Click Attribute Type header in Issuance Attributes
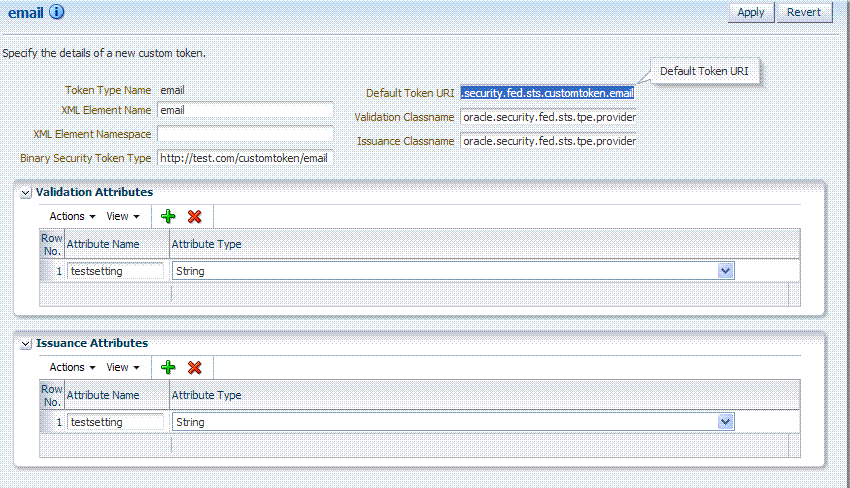Screen dimensions: 850x488 (485, 395)
